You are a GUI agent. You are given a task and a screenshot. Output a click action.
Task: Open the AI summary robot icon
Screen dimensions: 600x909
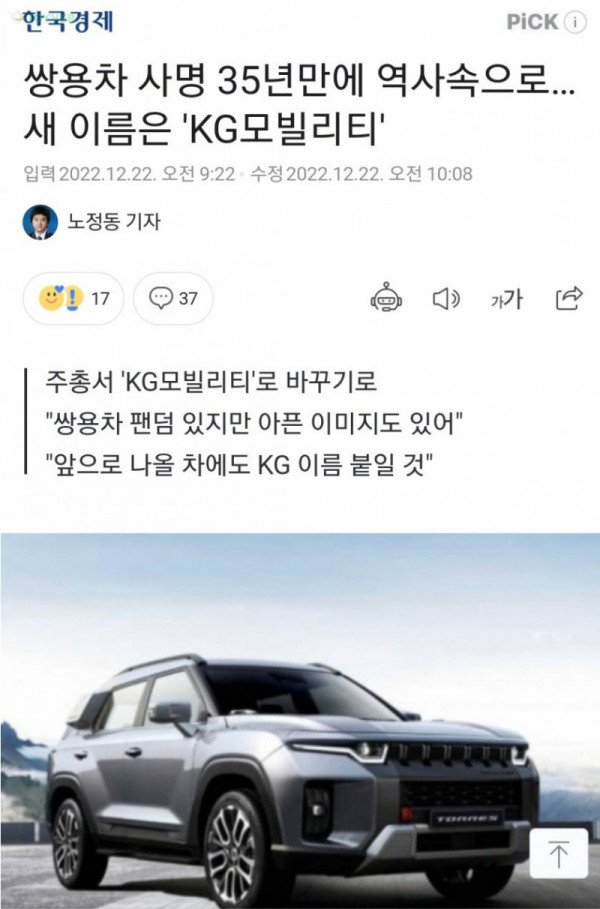(386, 298)
